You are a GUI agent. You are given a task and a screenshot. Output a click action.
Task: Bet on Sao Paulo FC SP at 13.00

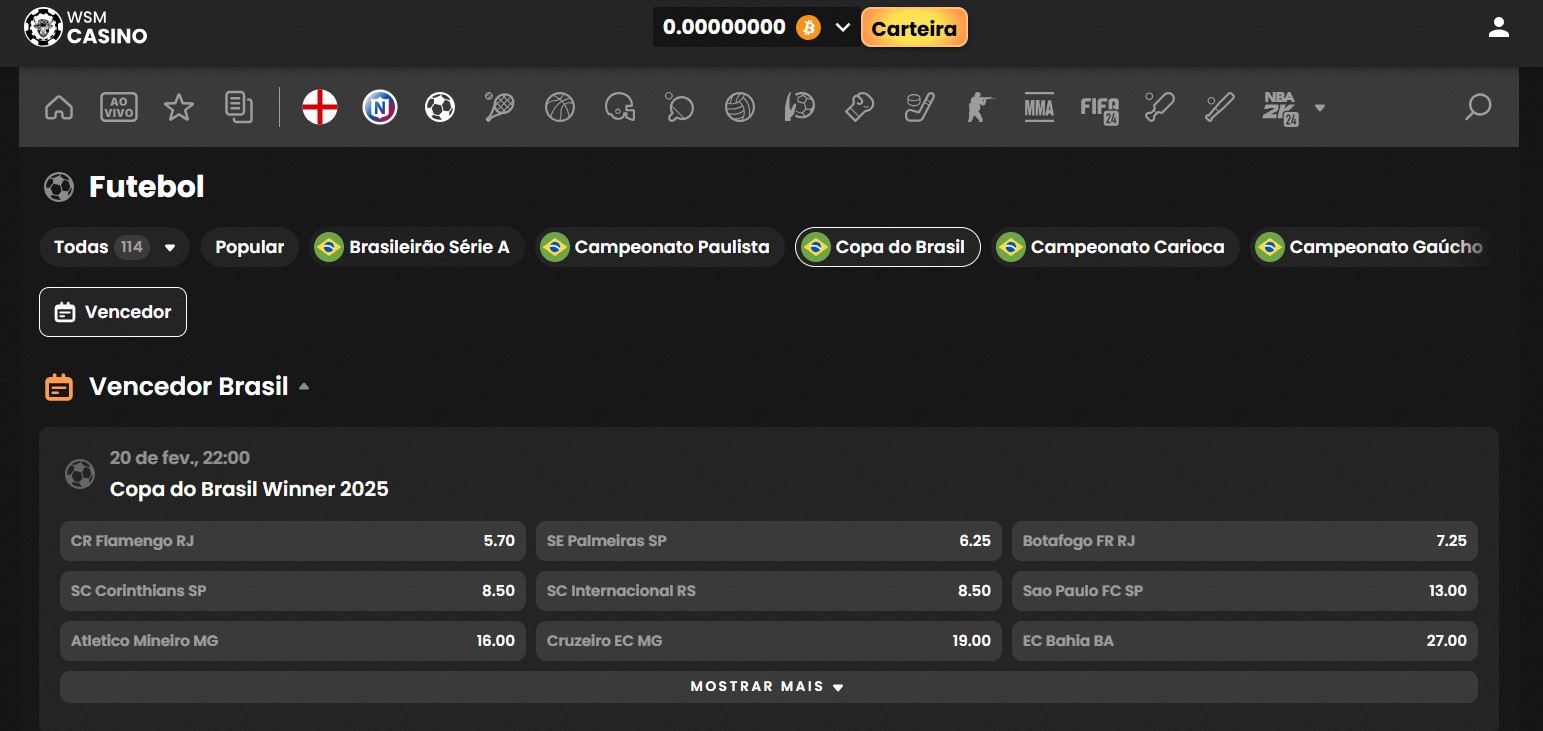click(x=1244, y=591)
